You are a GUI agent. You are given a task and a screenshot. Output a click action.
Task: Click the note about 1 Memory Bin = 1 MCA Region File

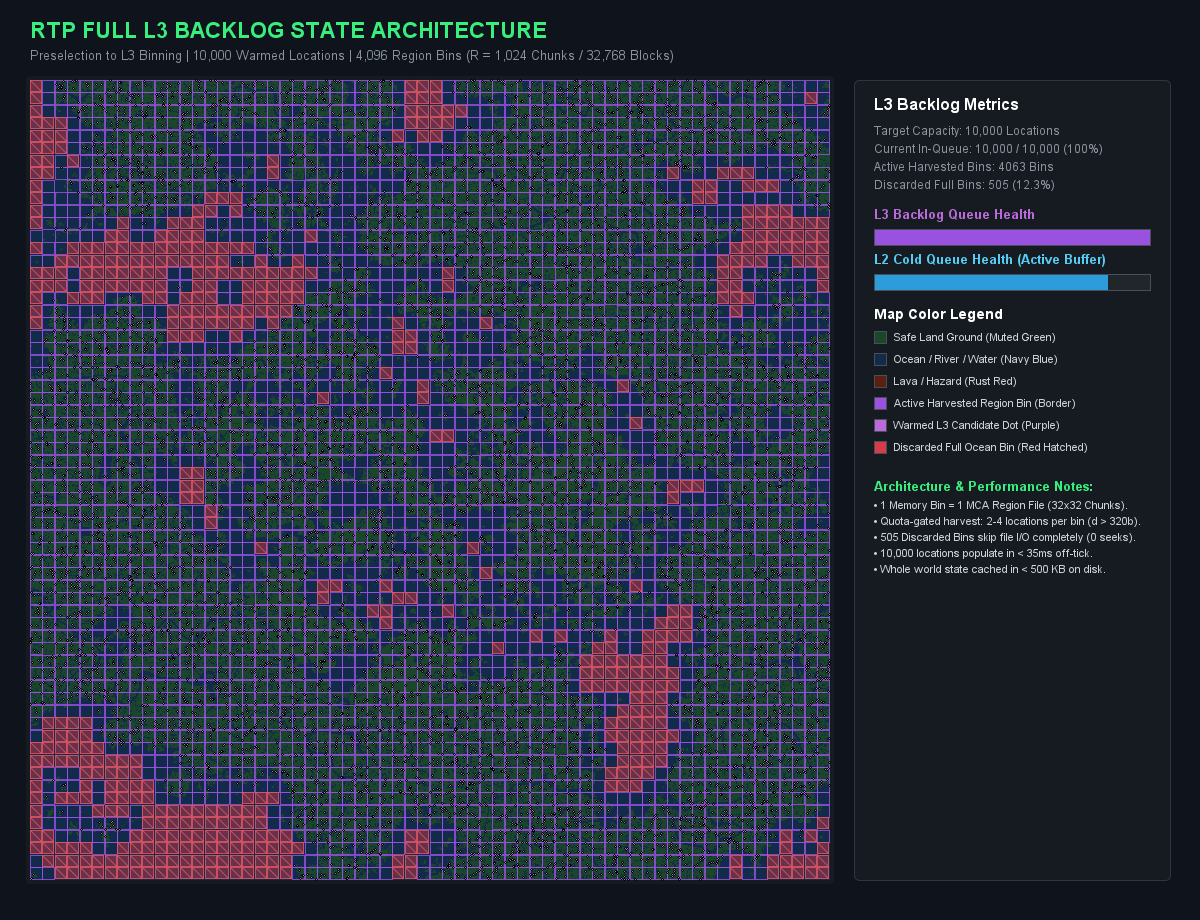pyautogui.click(x=1000, y=505)
